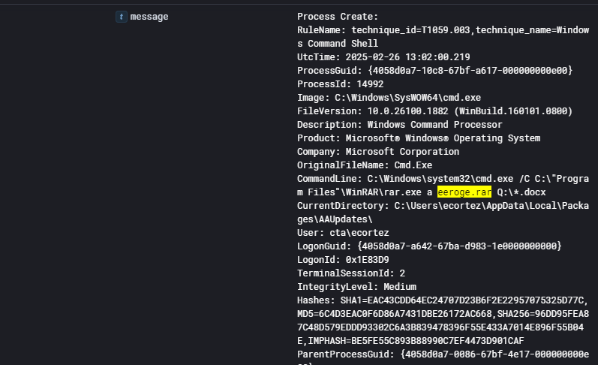Click the Q:\*.docx argument in CommandLine

521,192
